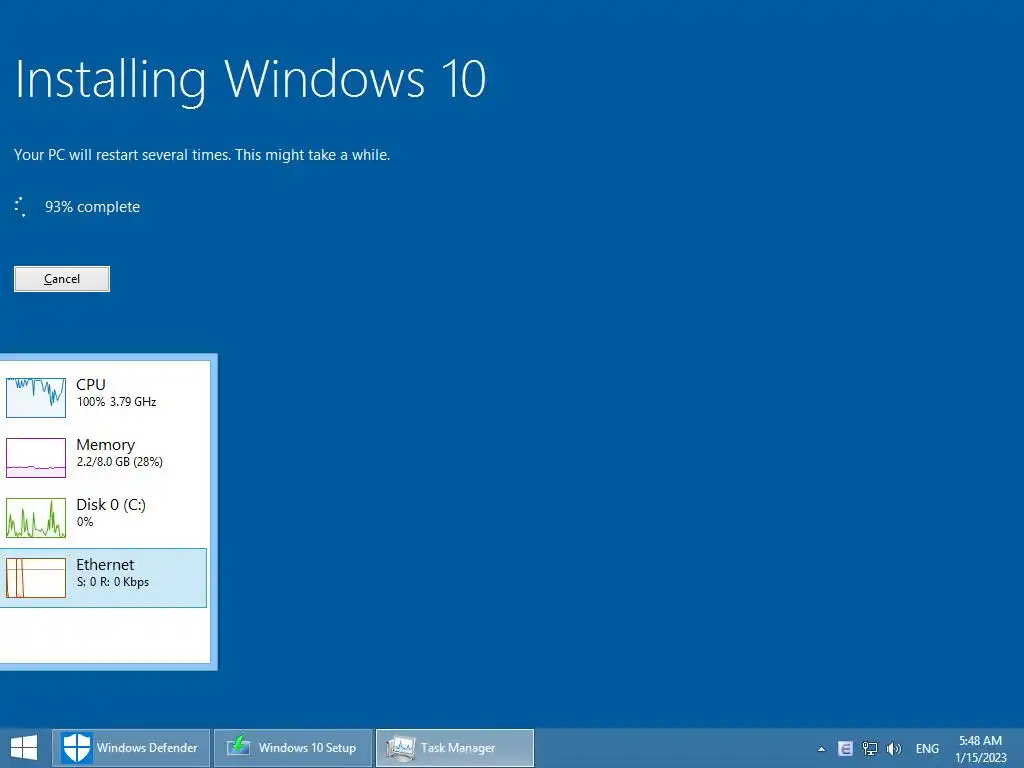The image size is (1024, 768).
Task: Click the purple tray application icon
Action: click(x=845, y=748)
